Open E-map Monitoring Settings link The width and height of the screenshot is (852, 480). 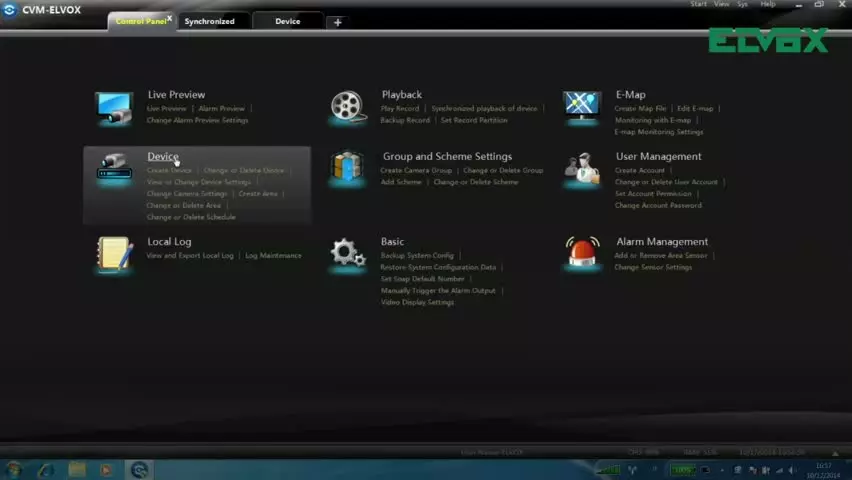coord(659,132)
